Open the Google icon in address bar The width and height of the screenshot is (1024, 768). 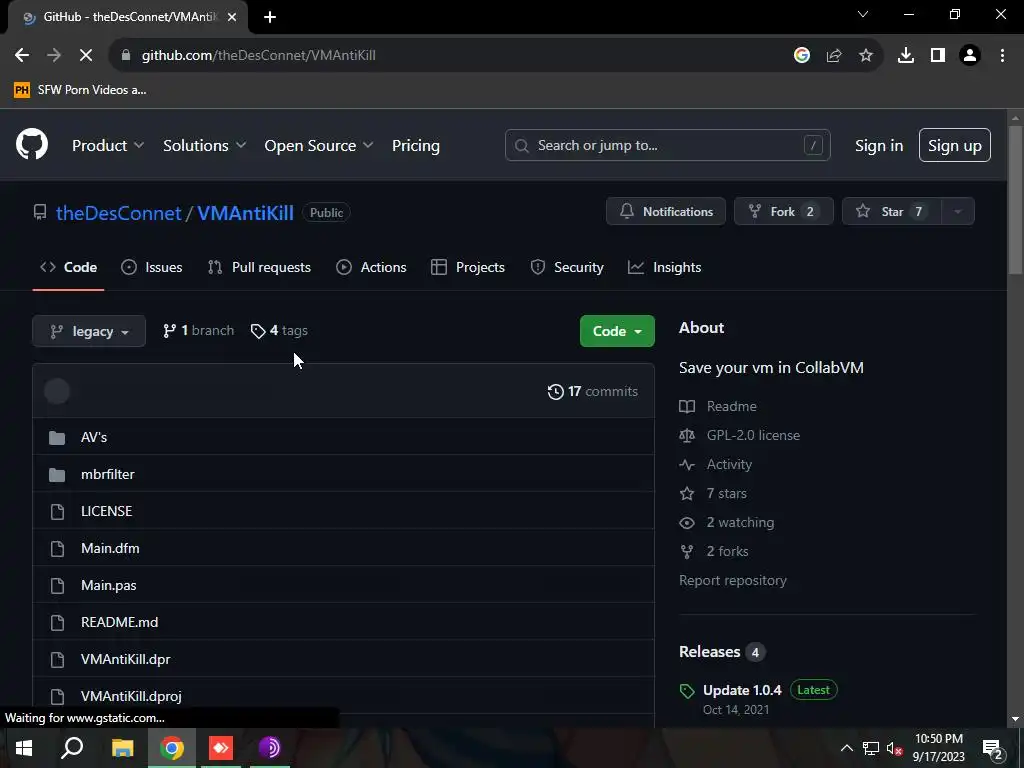pyautogui.click(x=802, y=56)
